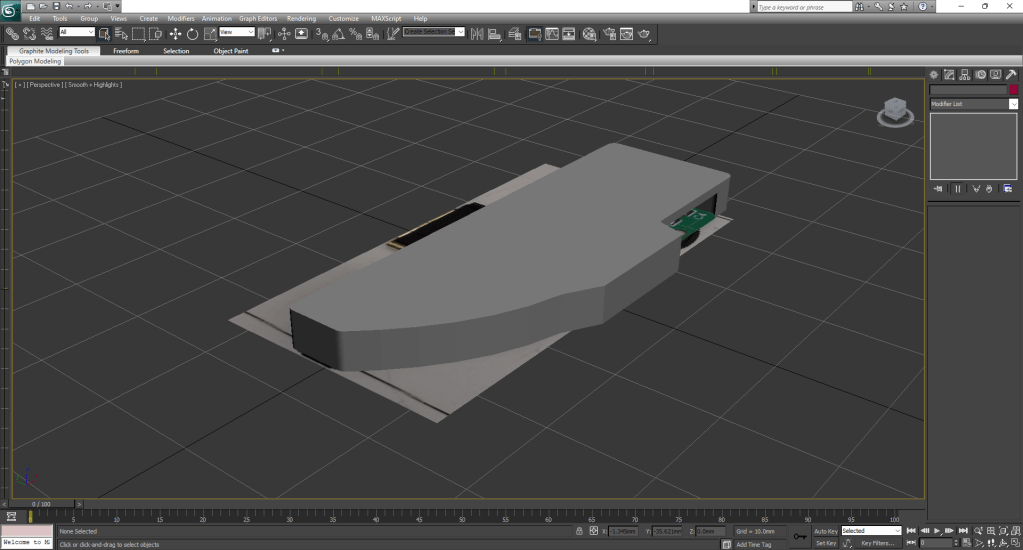Viewport: 1023px width, 550px height.
Task: Toggle the 3D Snaps button
Action: 322,34
